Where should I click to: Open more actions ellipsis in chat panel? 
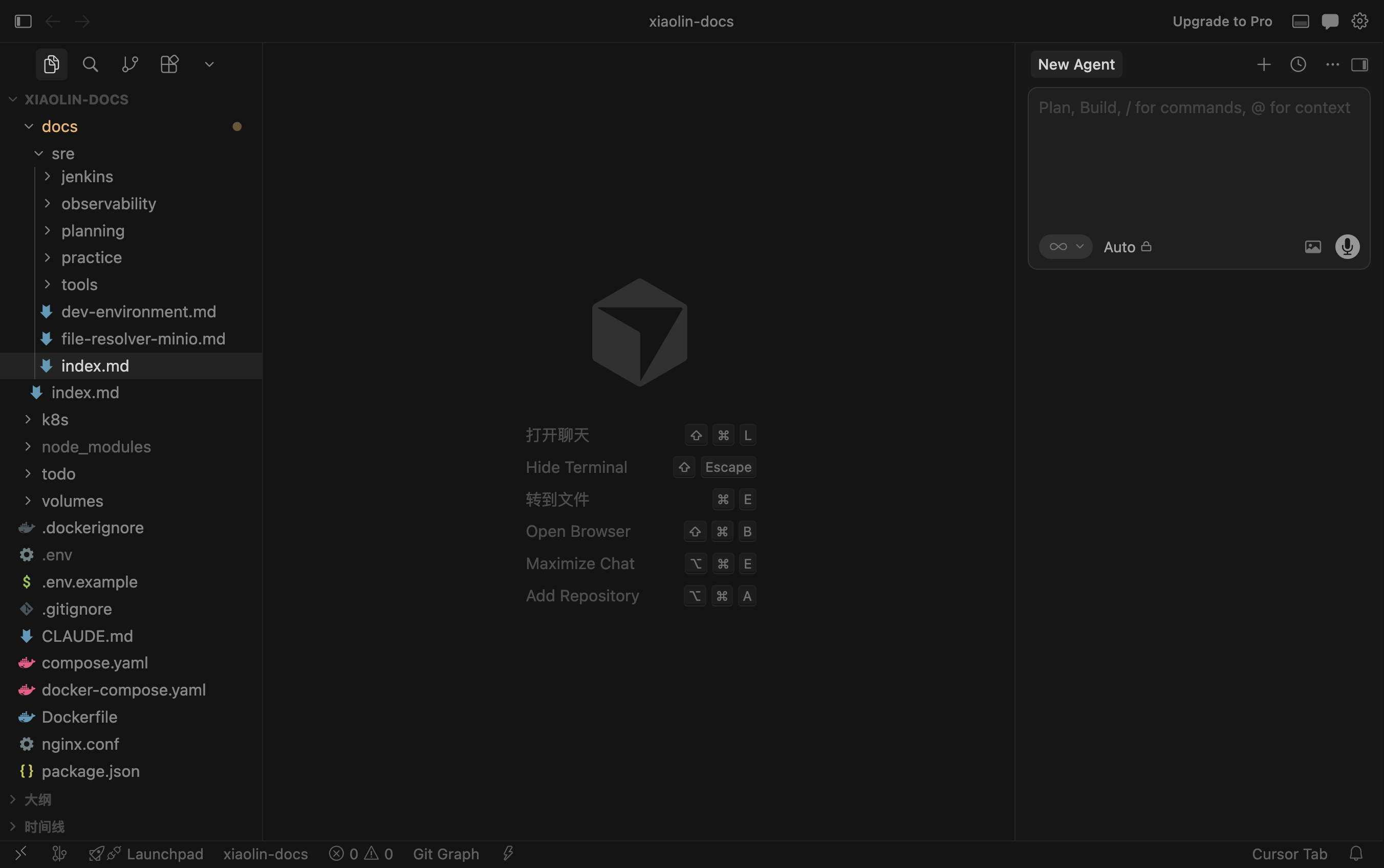(x=1332, y=64)
